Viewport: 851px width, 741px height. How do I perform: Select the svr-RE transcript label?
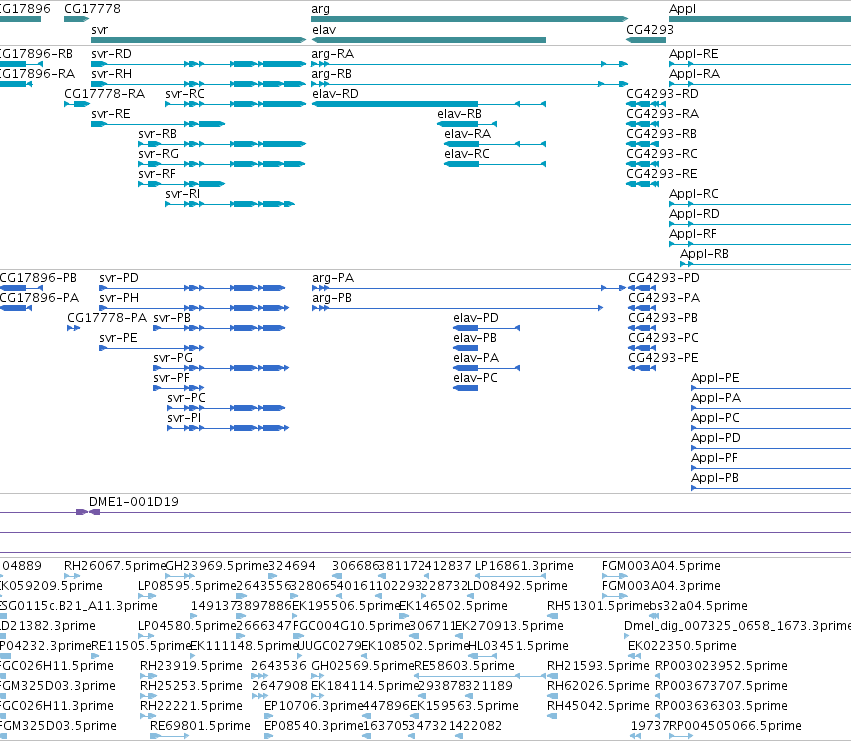click(111, 114)
